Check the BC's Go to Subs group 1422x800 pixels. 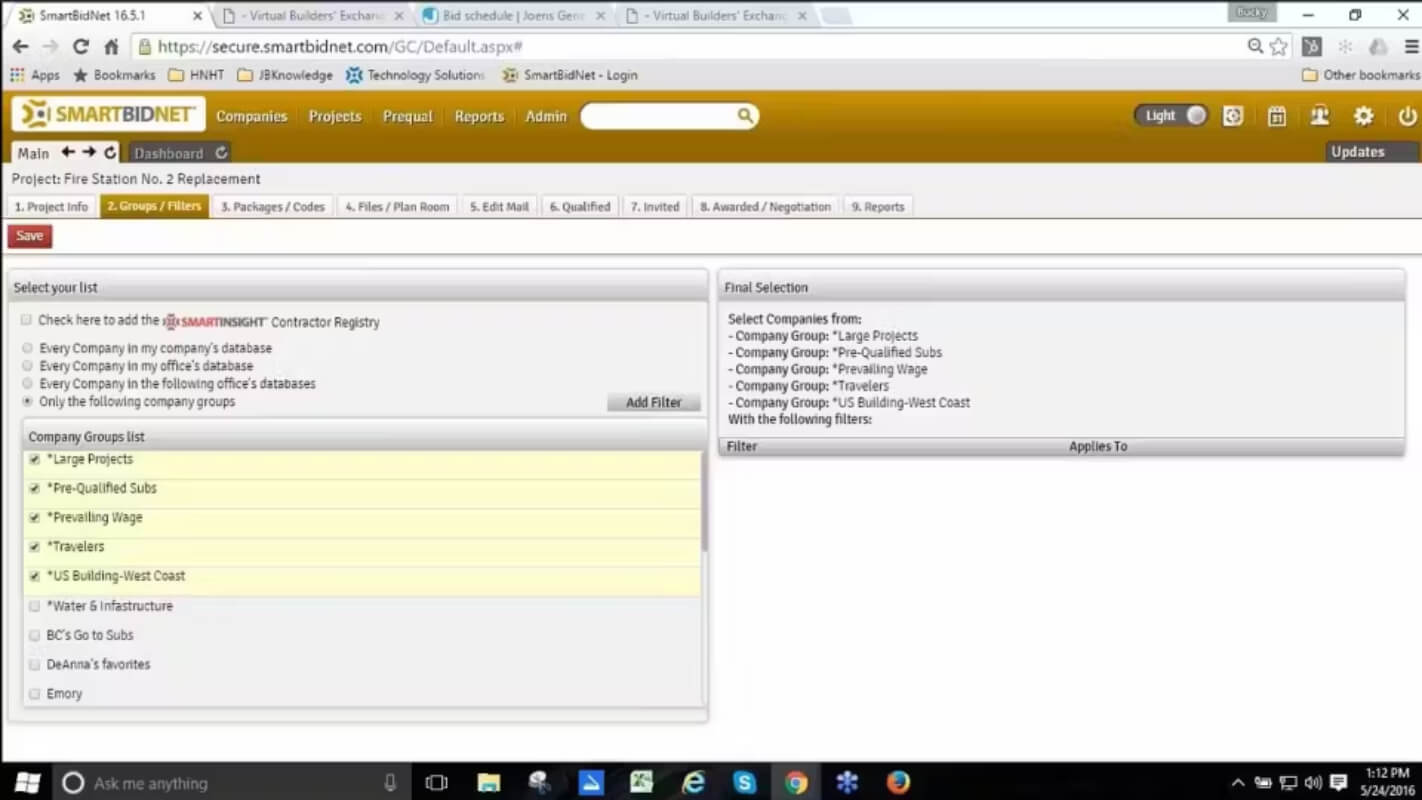tap(35, 635)
